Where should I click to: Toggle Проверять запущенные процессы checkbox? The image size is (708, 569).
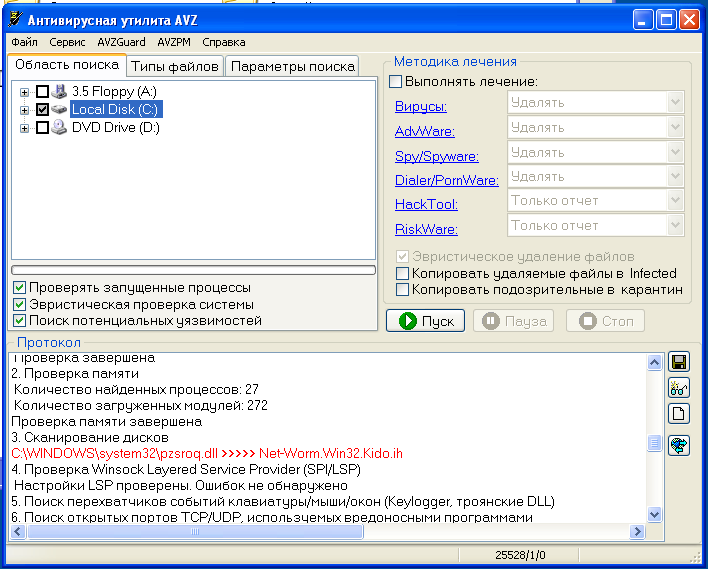click(x=19, y=288)
